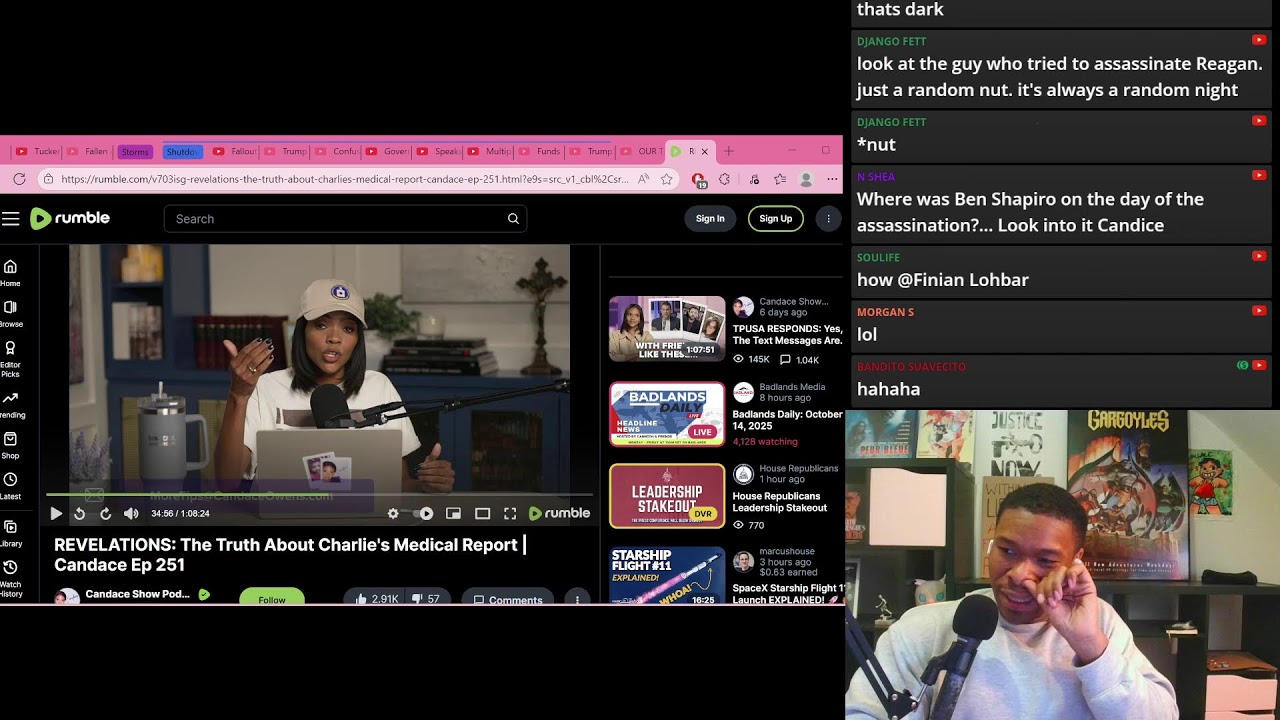Switch to the Tucker tab

(x=36, y=151)
